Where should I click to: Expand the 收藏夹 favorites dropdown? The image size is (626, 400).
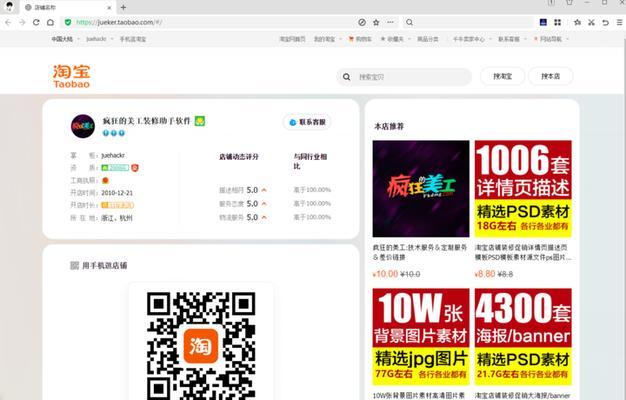click(395, 39)
